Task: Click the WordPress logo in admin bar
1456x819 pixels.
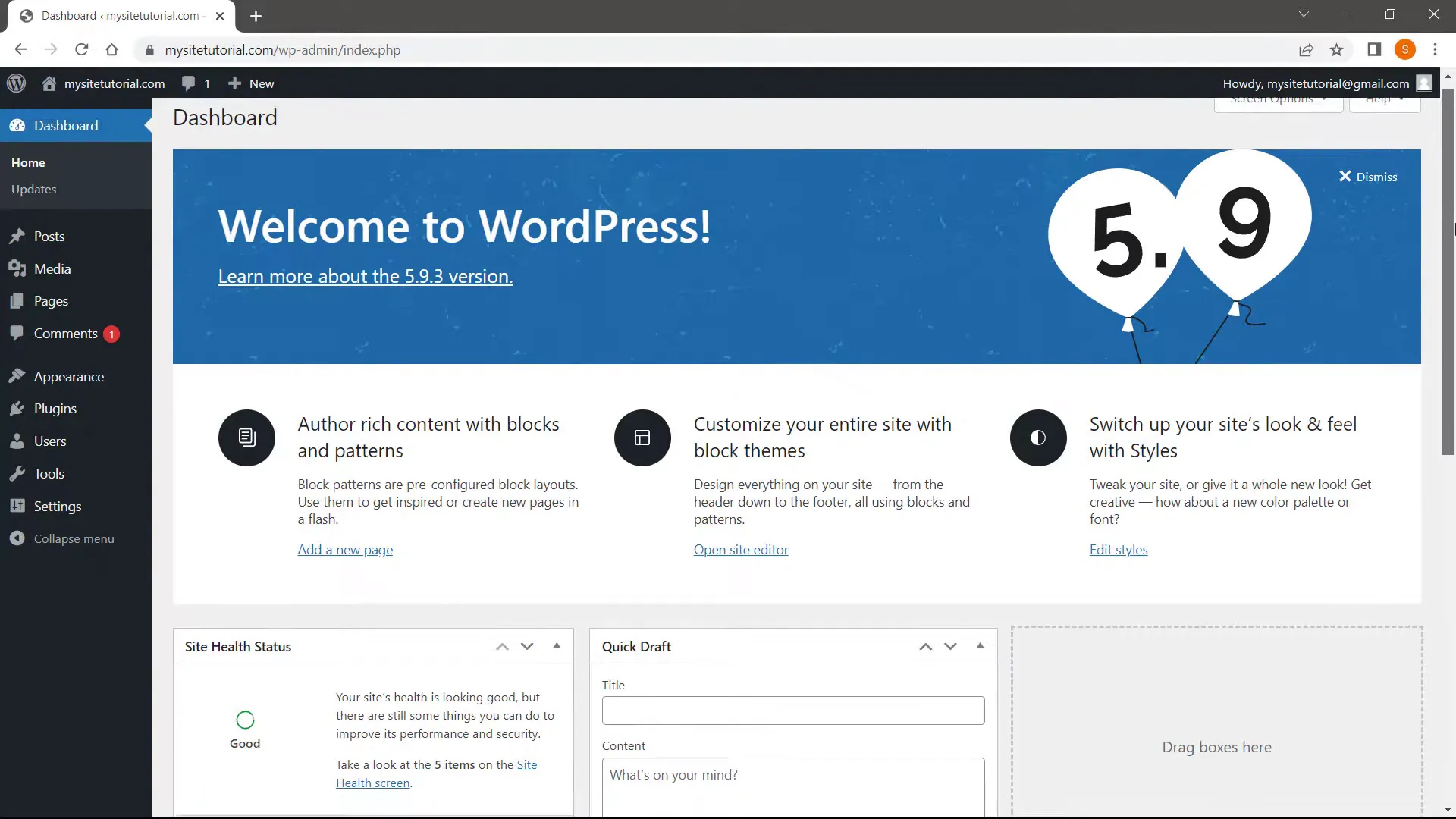Action: [17, 83]
